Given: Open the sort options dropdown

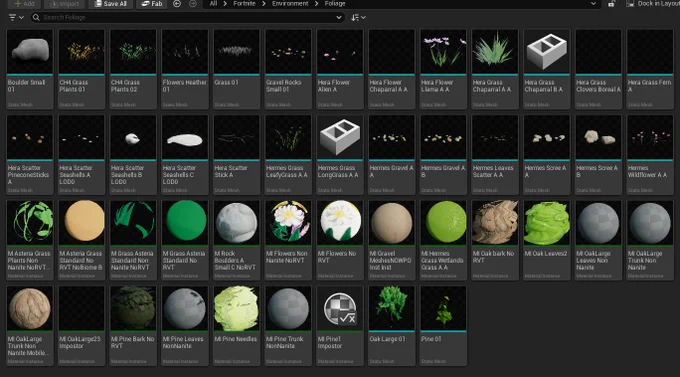Looking at the screenshot, I should point(358,17).
